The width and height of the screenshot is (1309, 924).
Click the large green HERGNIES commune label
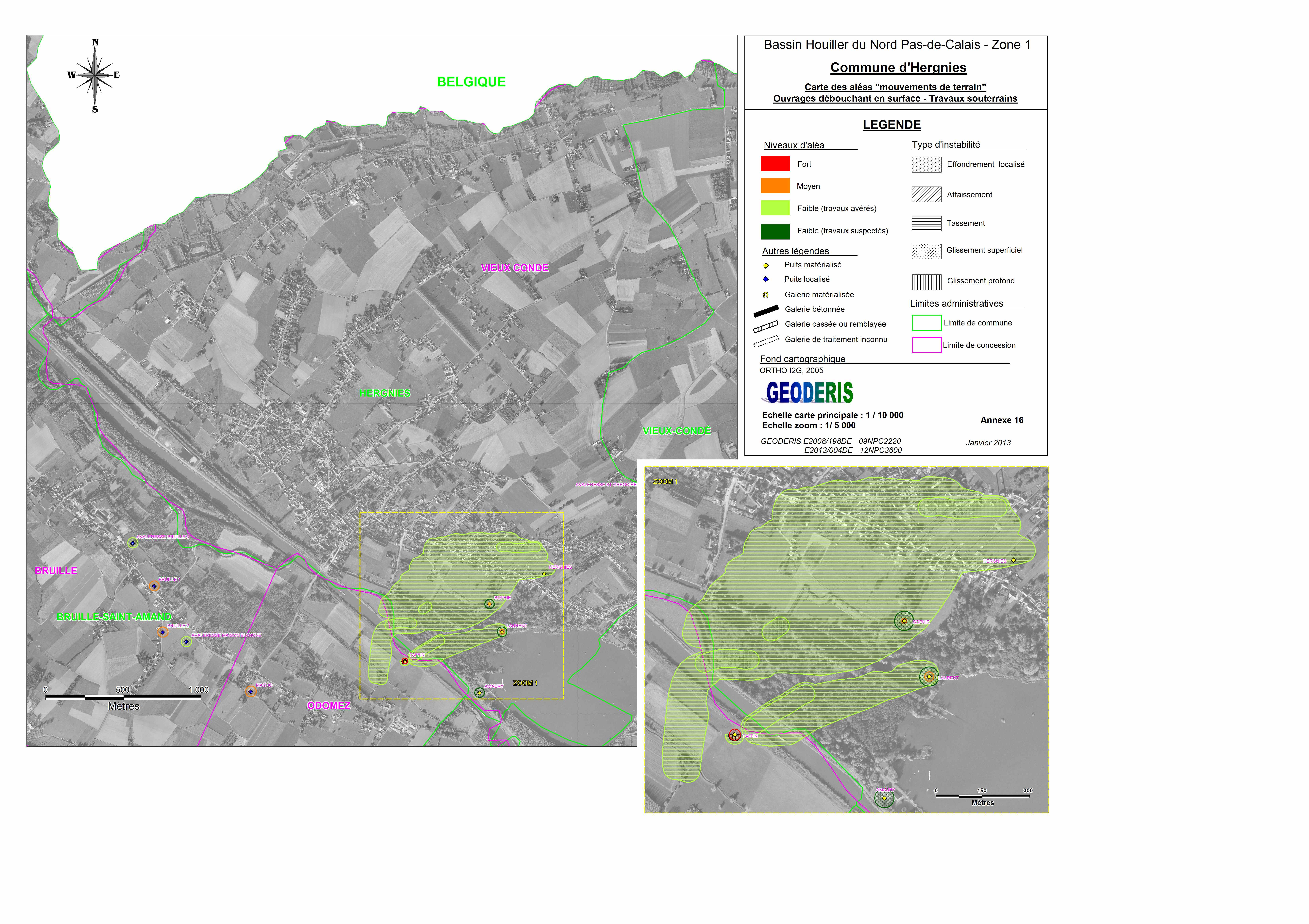tap(385, 393)
